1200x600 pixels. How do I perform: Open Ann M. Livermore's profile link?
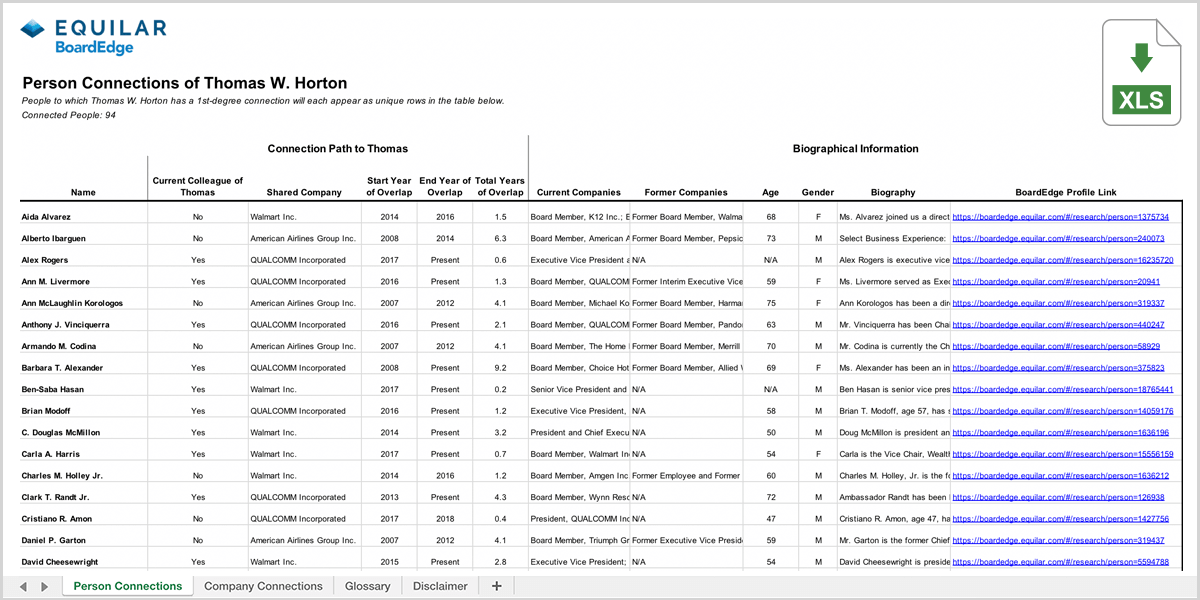(x=1057, y=282)
